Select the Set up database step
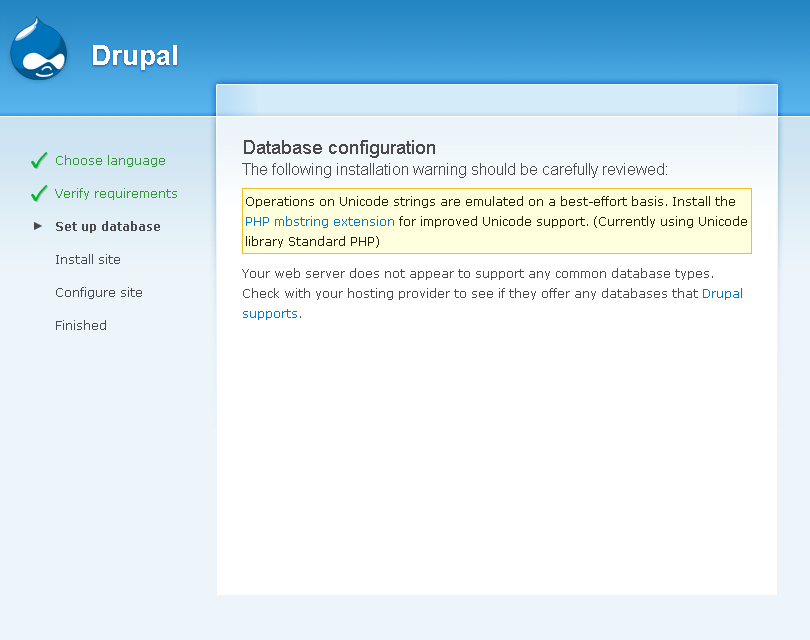 point(108,226)
